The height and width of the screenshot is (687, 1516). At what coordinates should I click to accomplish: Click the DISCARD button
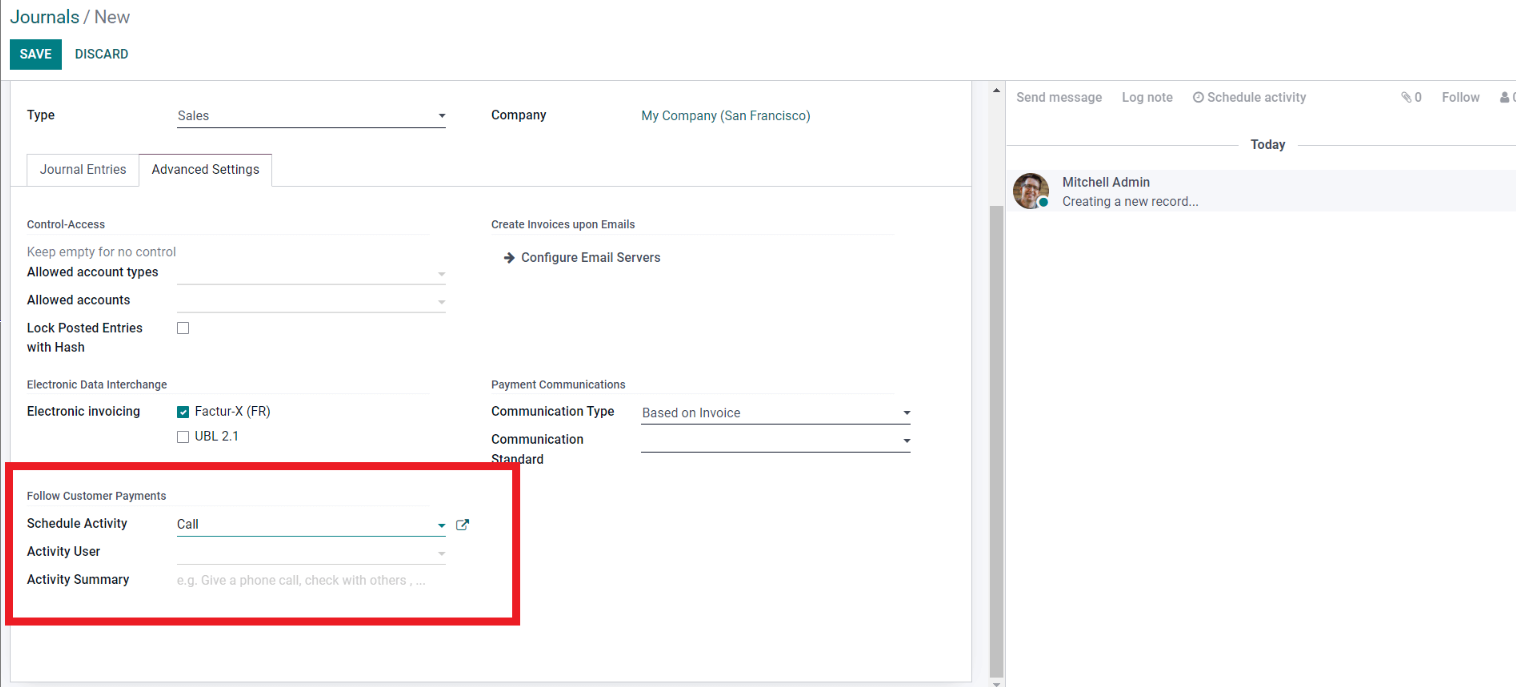[x=101, y=54]
